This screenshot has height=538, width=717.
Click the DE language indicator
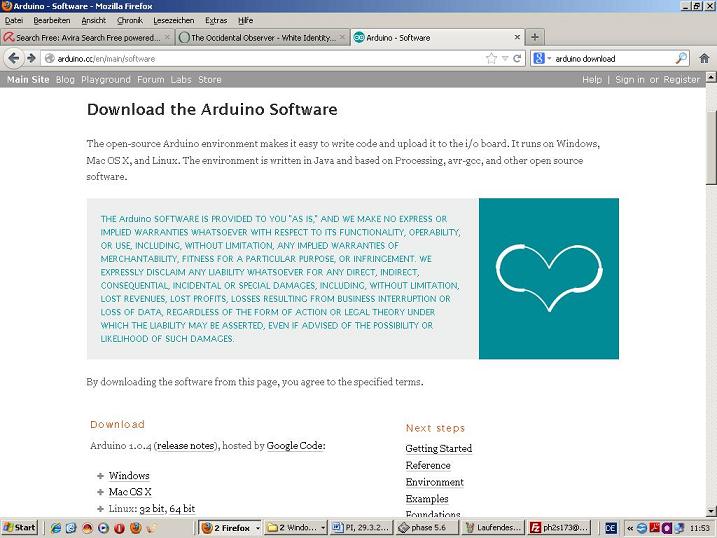point(610,528)
